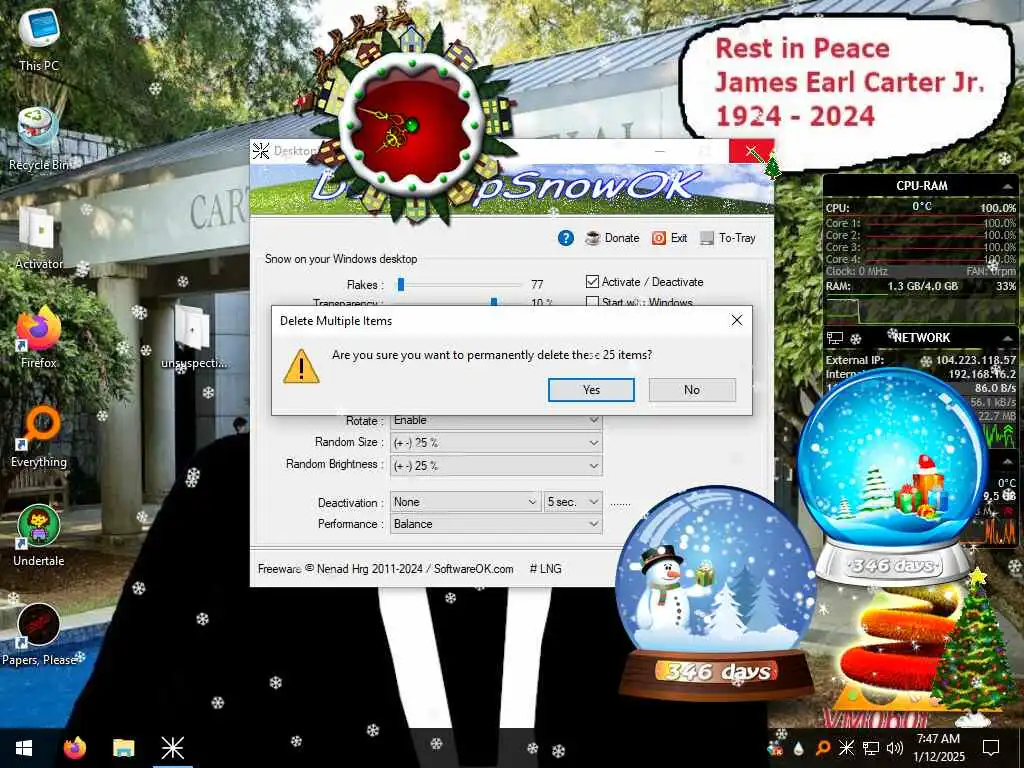This screenshot has height=768, width=1024.
Task: Click the # LNG language menu
Action: click(545, 569)
